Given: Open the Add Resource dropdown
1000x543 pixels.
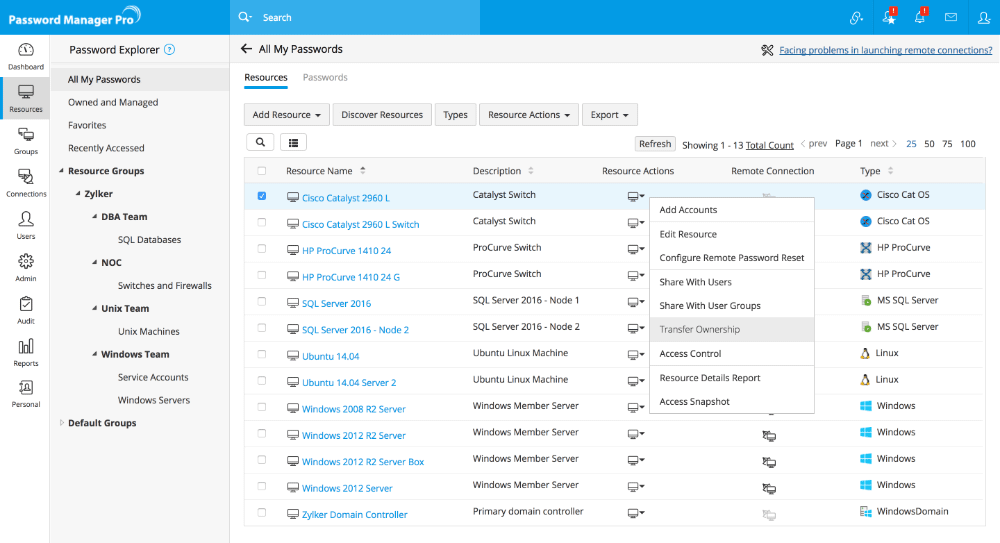Looking at the screenshot, I should 287,115.
